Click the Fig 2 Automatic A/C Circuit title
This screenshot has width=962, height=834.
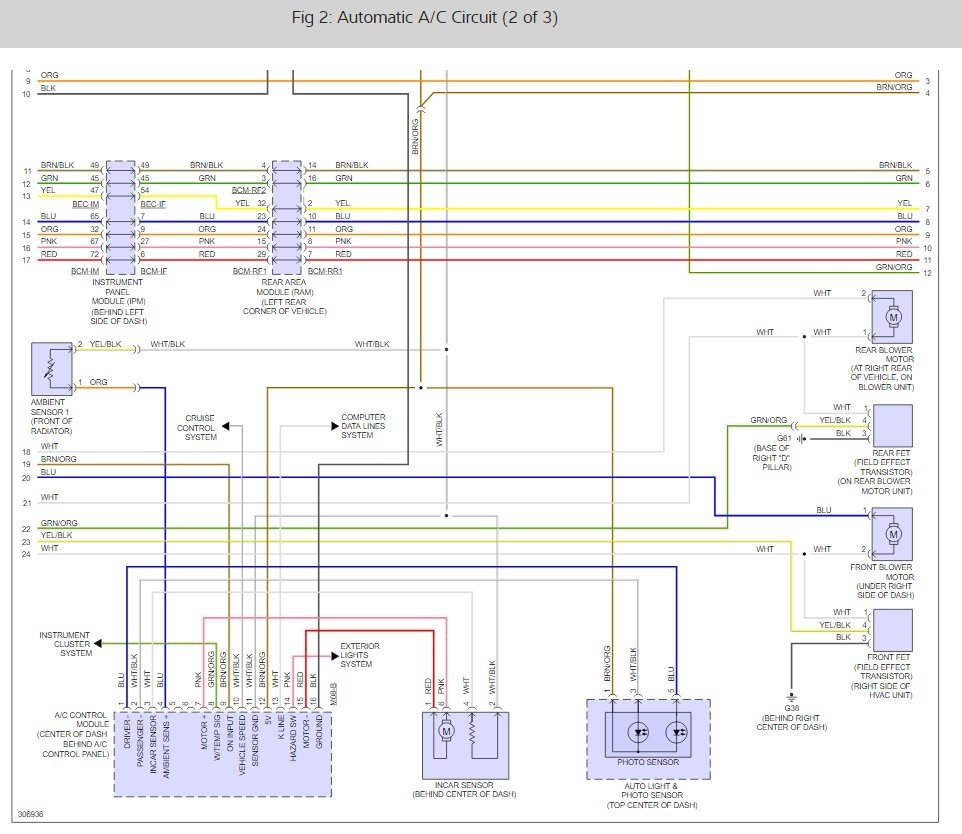pyautogui.click(x=425, y=17)
